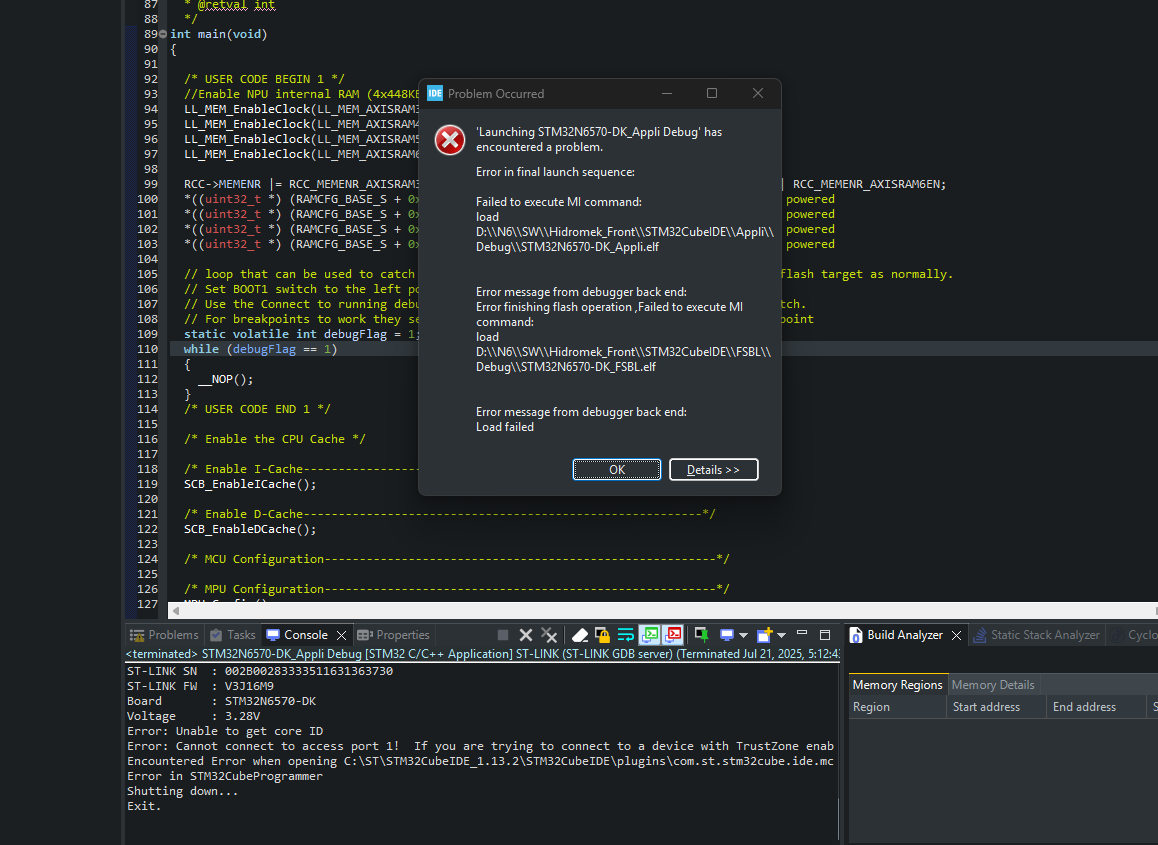Toggle show console on standard output change

point(650,635)
